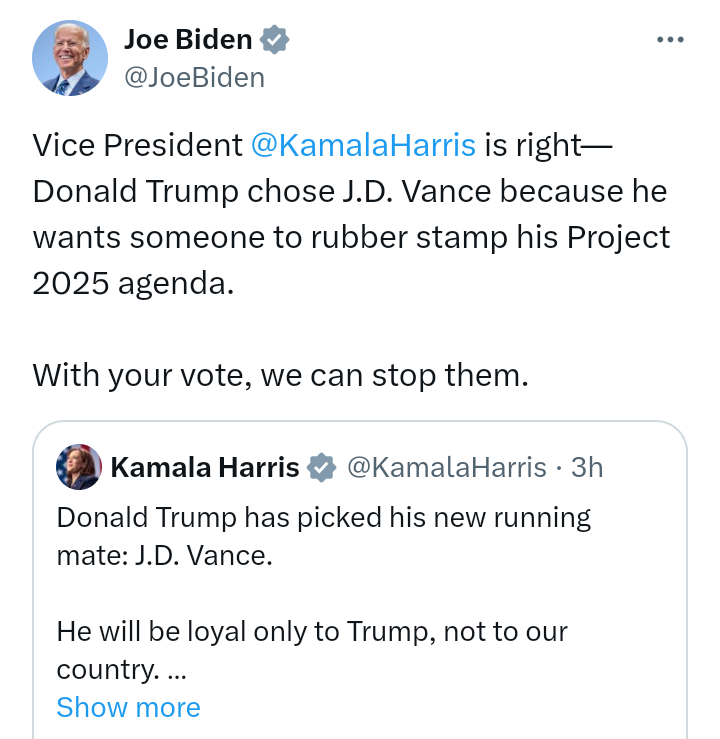Screen dimensions: 720x739
Task: Click the ellipsis after "country."
Action: click(x=165, y=669)
